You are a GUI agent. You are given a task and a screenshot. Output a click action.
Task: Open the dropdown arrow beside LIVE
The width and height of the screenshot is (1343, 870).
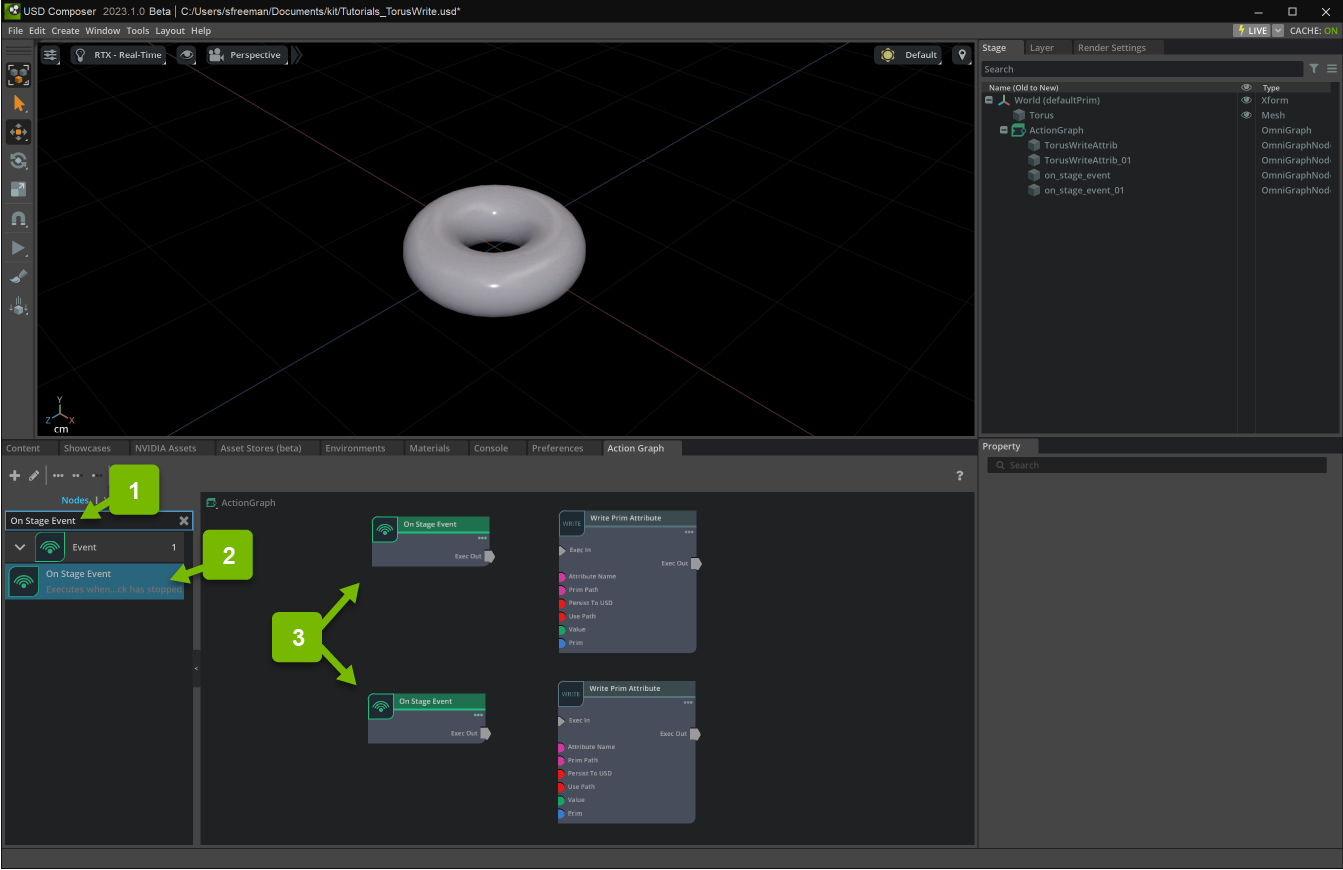pos(1277,31)
